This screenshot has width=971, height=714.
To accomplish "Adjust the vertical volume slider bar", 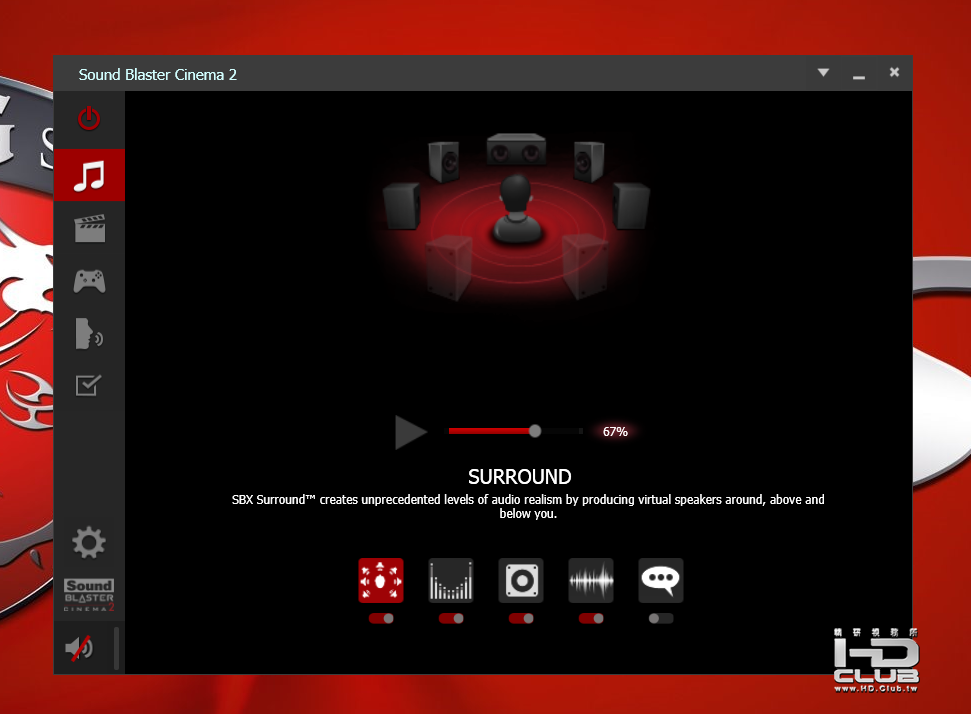I will point(116,648).
